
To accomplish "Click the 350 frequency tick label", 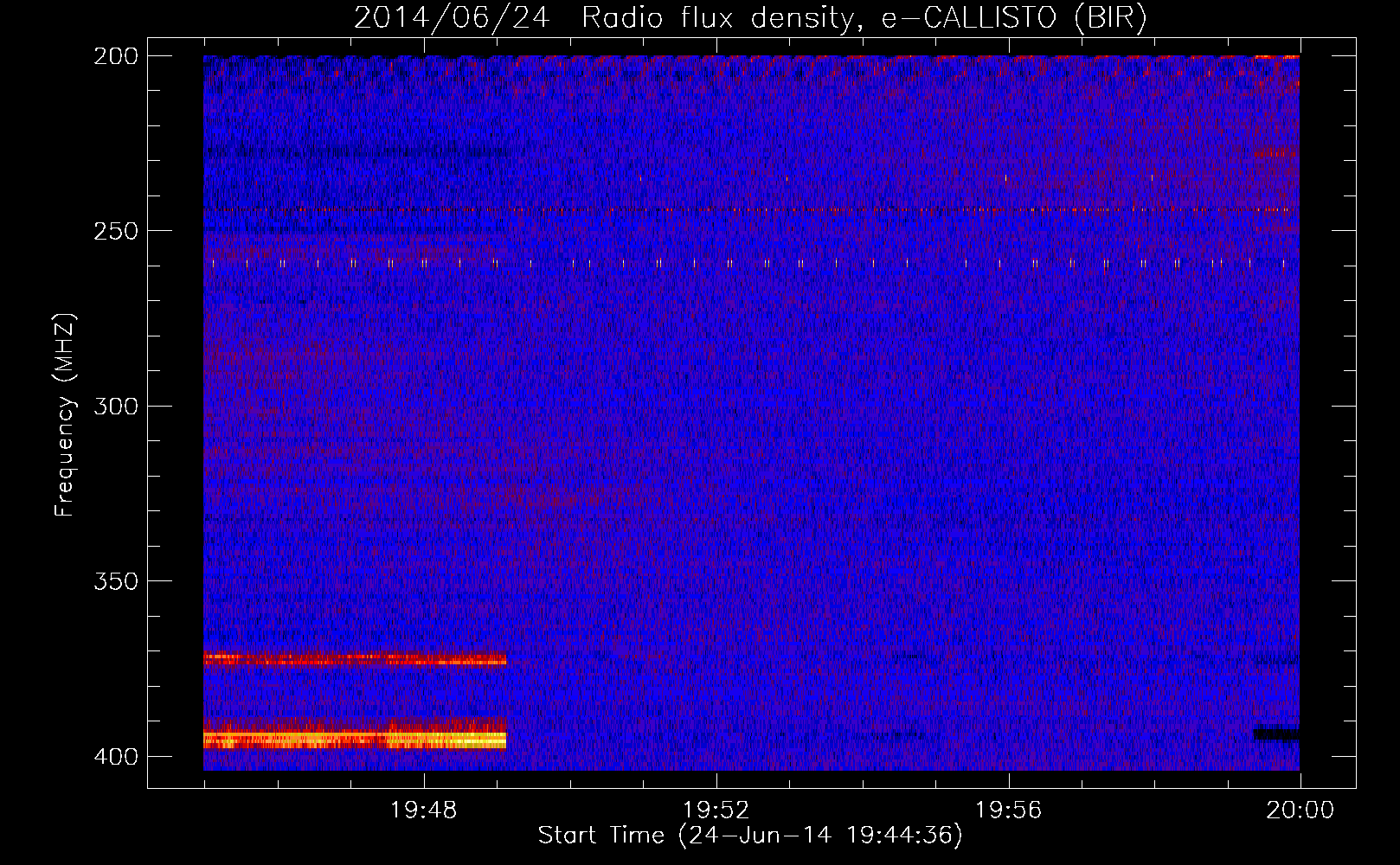I will click(x=116, y=581).
